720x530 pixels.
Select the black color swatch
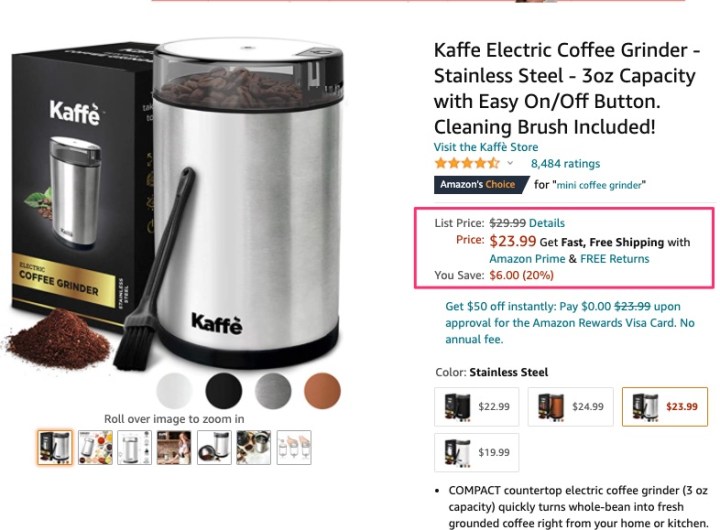[x=224, y=390]
